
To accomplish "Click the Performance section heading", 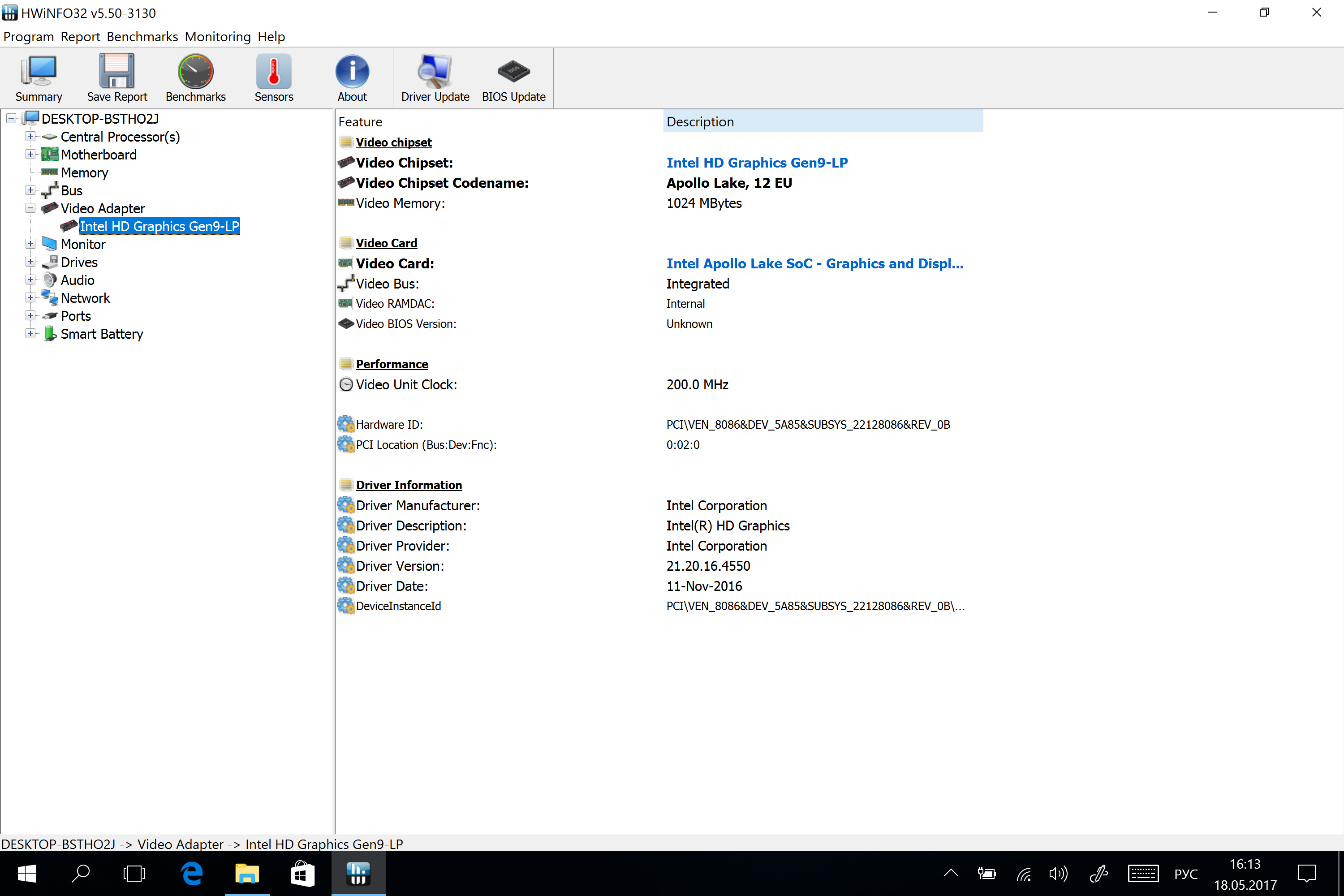I will pyautogui.click(x=392, y=365).
